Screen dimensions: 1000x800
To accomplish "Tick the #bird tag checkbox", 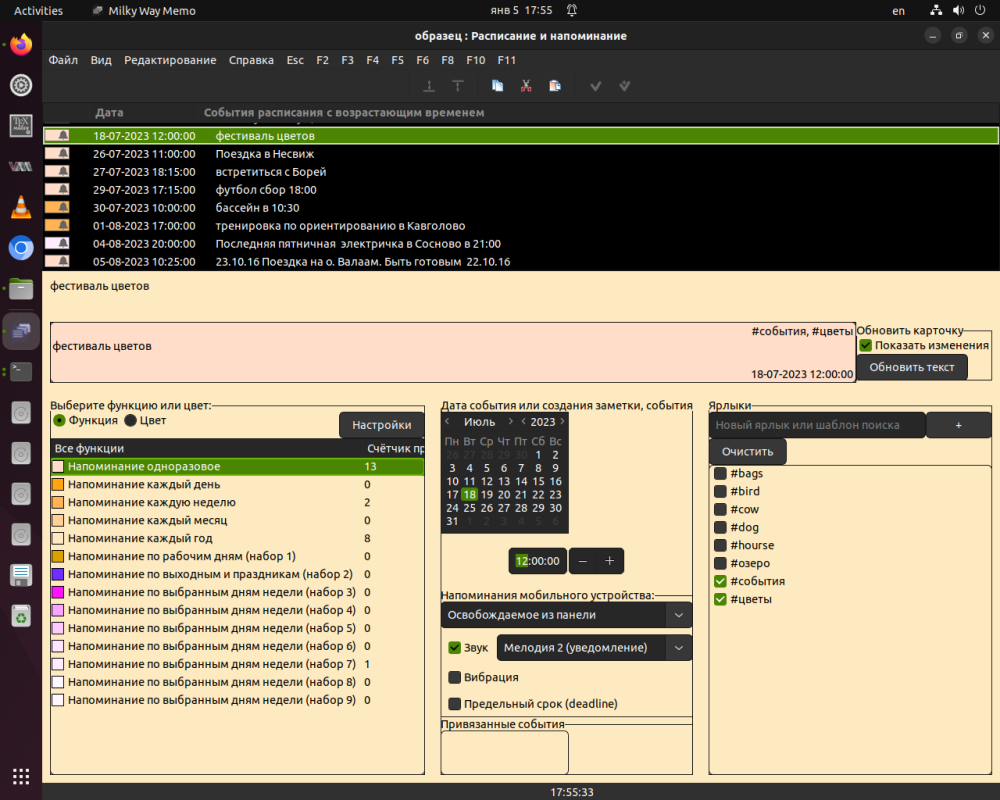I will [720, 491].
